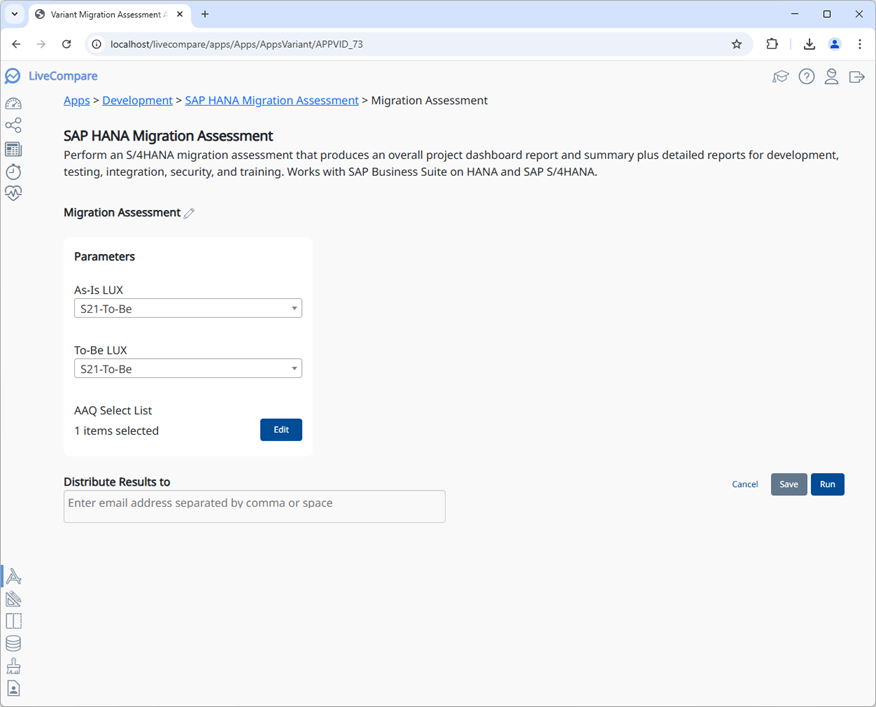
Task: Follow SAP HANA Migration Assessment breadcrumb link
Action: click(x=272, y=101)
